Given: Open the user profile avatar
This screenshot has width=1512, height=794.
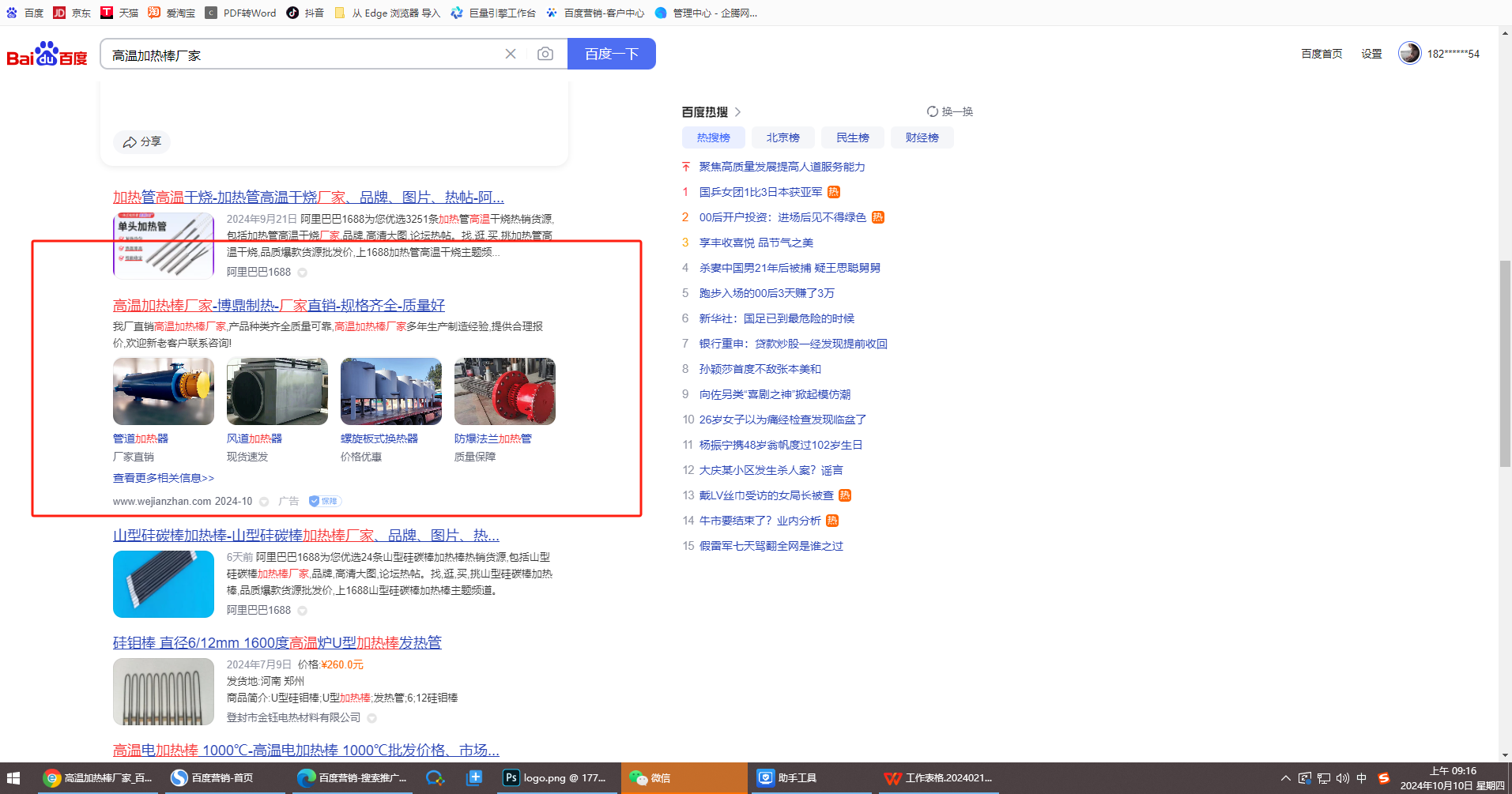Looking at the screenshot, I should pos(1409,53).
